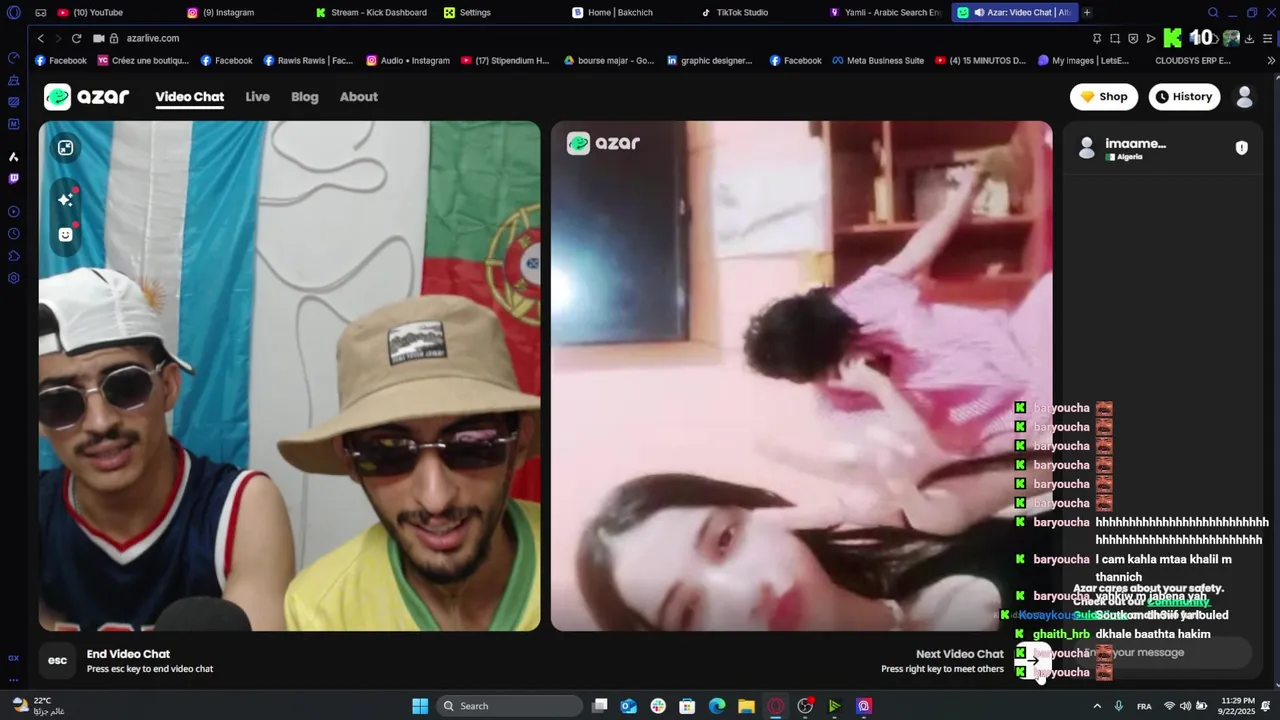Open the snapshot tool icon
This screenshot has width=1280, height=720.
pos(1115,38)
